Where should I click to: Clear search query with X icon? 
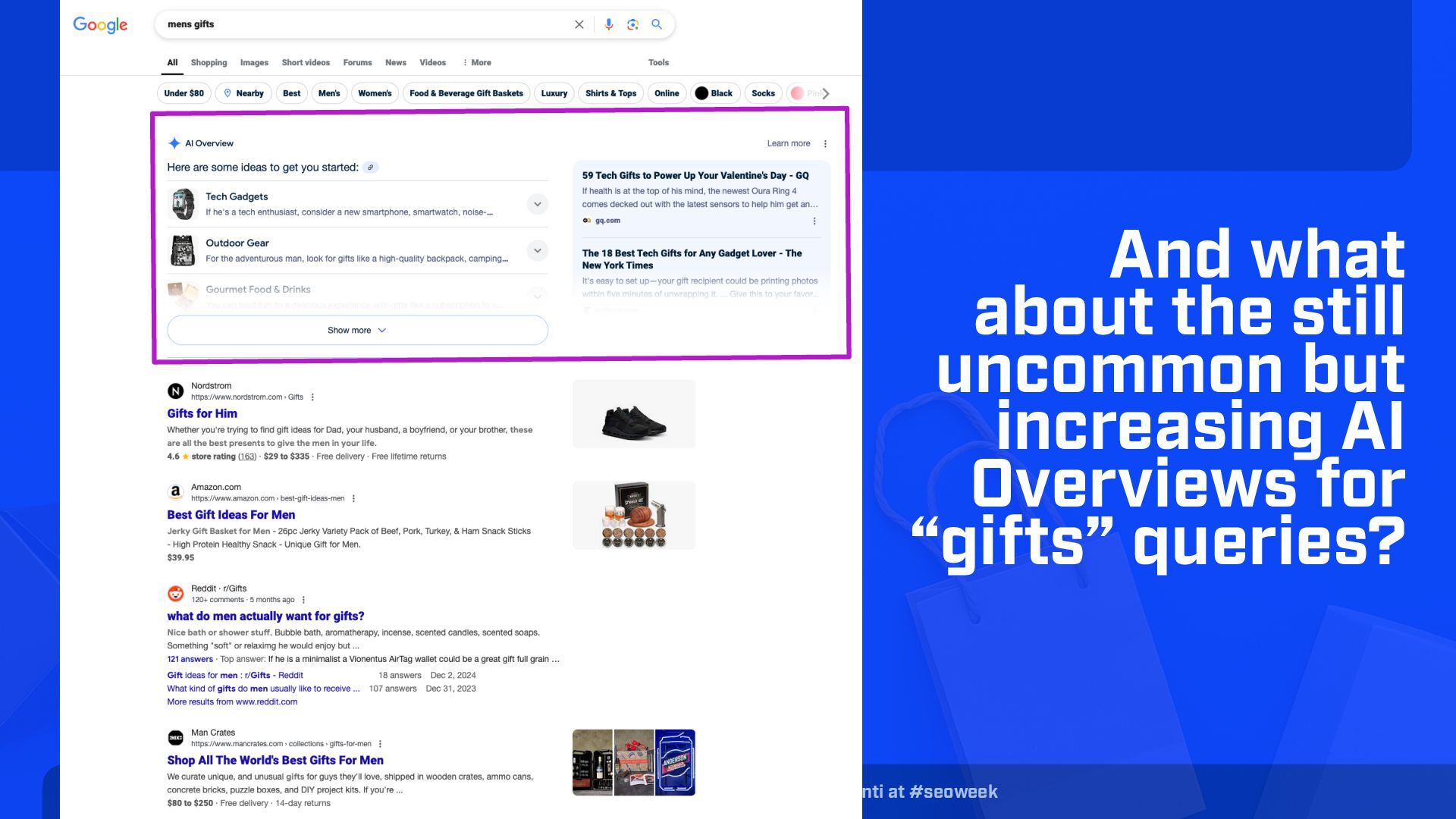(579, 24)
